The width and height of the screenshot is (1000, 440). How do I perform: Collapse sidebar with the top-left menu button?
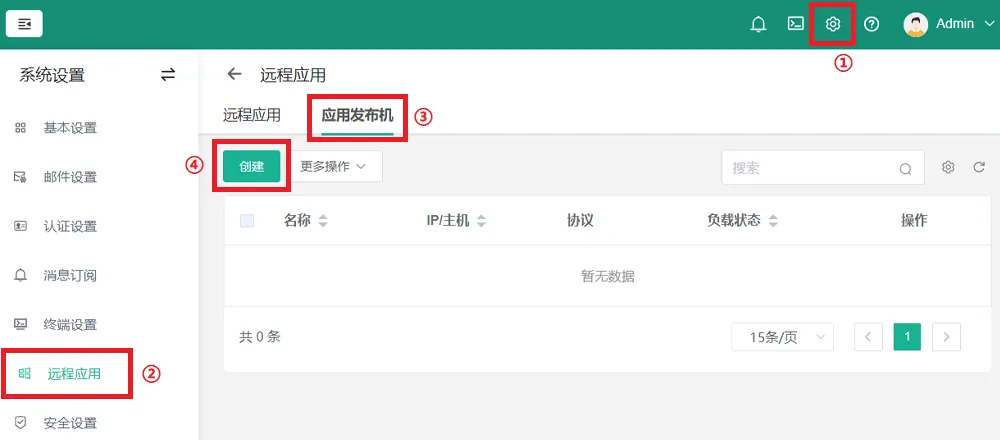click(x=24, y=24)
